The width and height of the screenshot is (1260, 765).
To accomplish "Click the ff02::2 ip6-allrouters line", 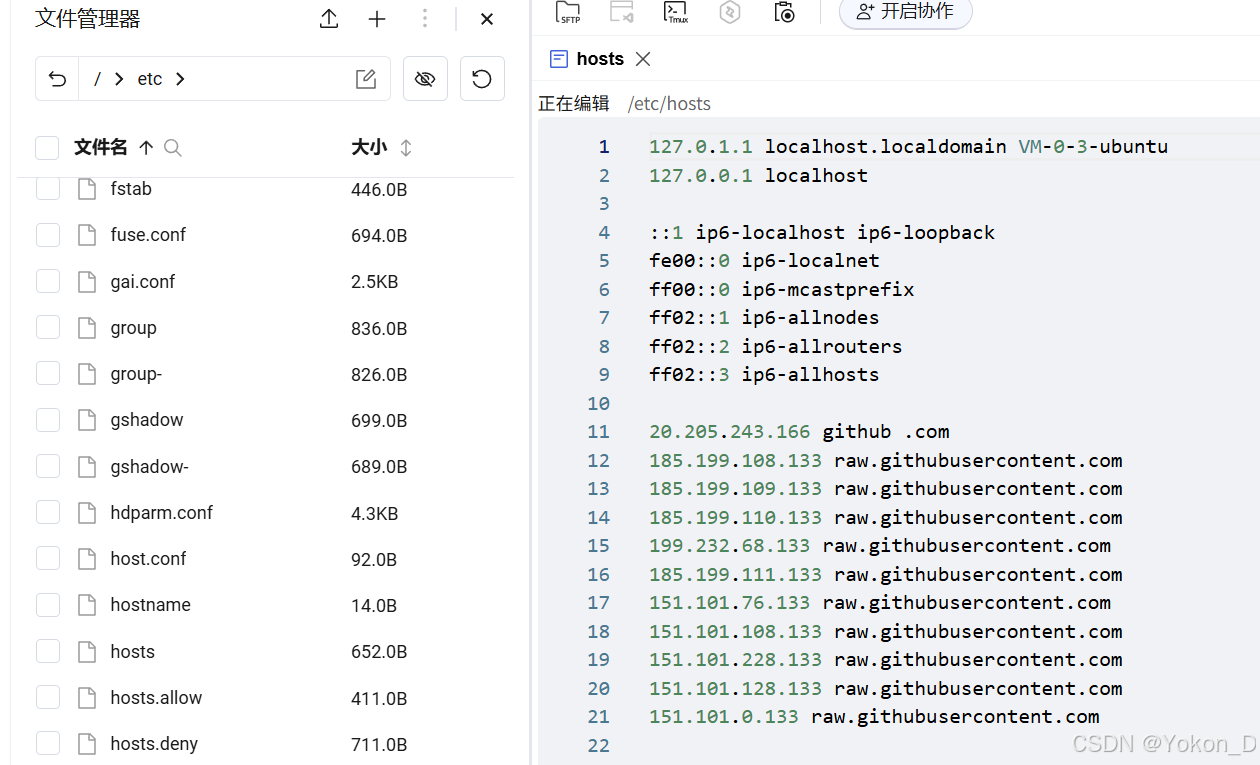I will coord(775,347).
